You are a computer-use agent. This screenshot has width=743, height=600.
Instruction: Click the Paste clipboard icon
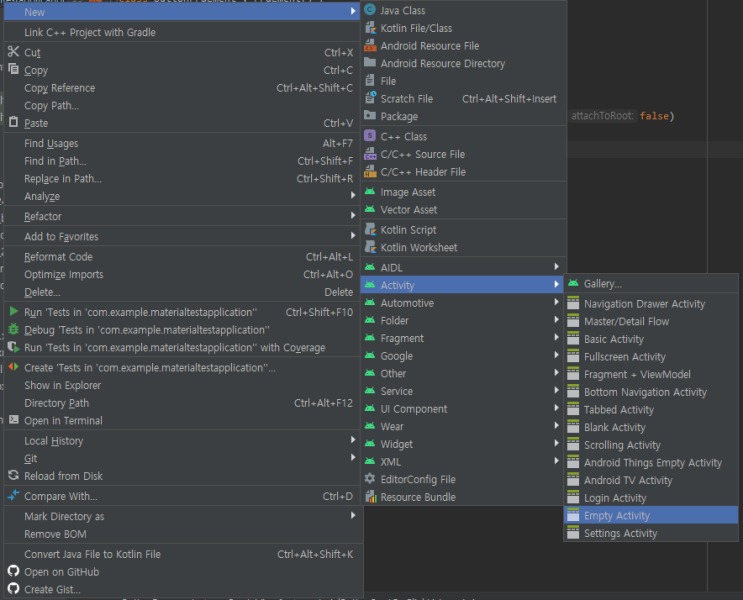14,123
